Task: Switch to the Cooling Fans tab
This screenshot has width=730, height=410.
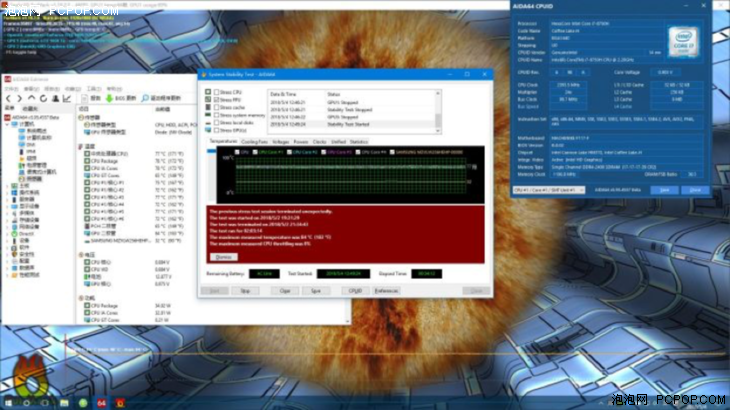Action: tap(255, 142)
